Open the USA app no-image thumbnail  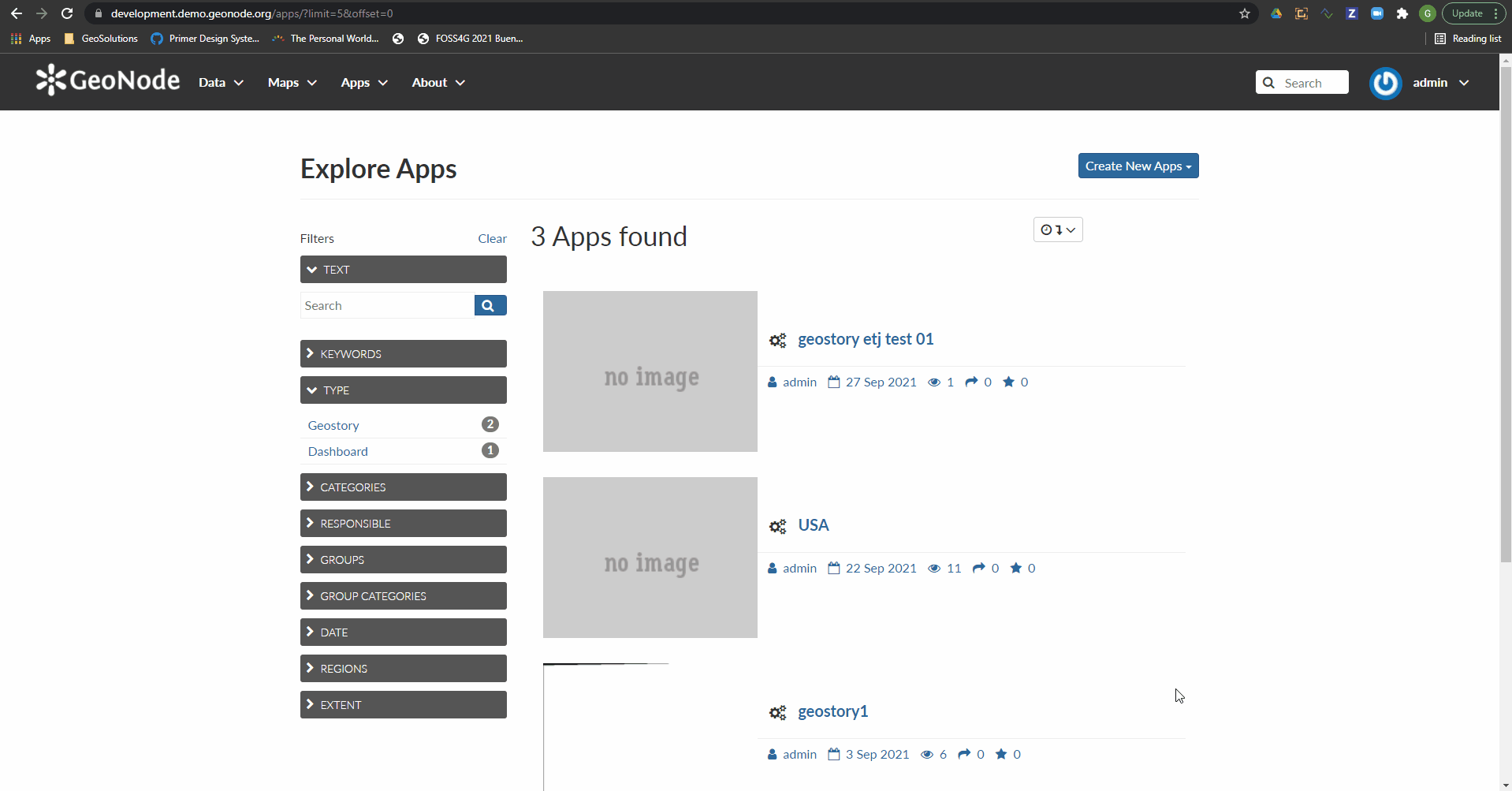650,558
